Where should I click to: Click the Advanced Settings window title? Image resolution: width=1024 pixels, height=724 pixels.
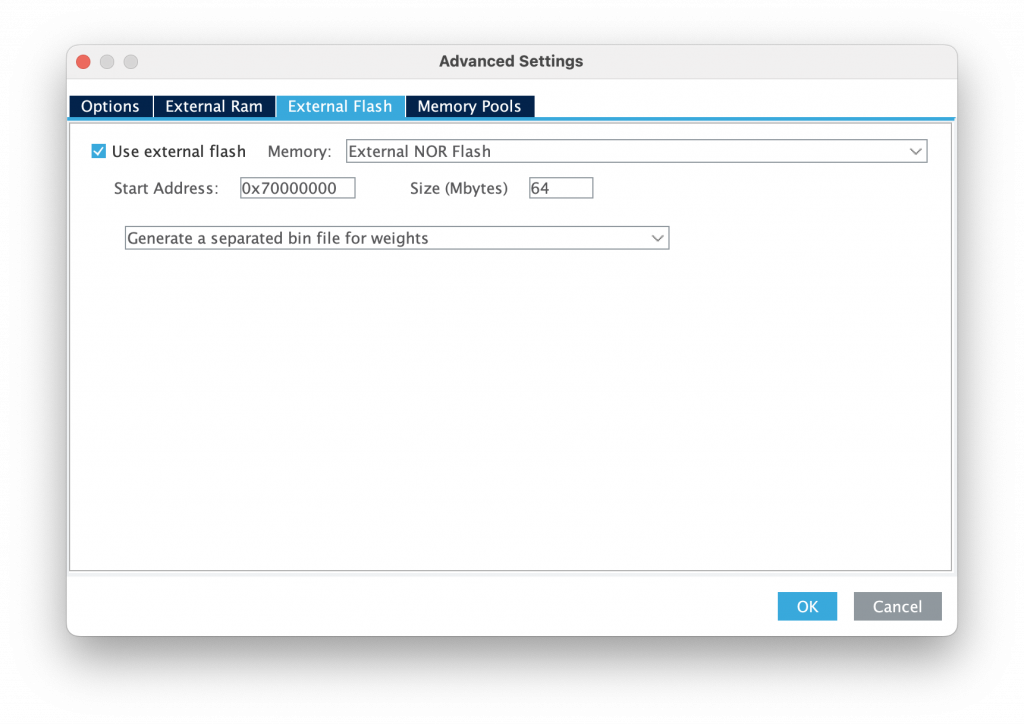(x=511, y=61)
